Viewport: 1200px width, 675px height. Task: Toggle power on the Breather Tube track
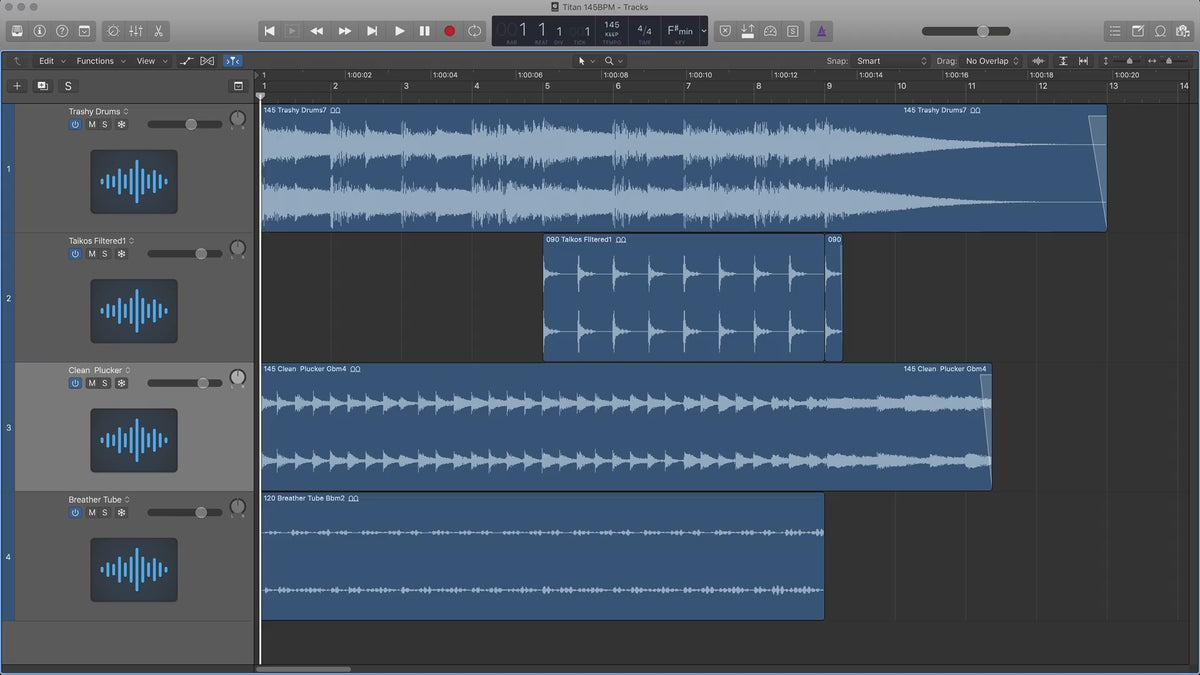tap(75, 513)
